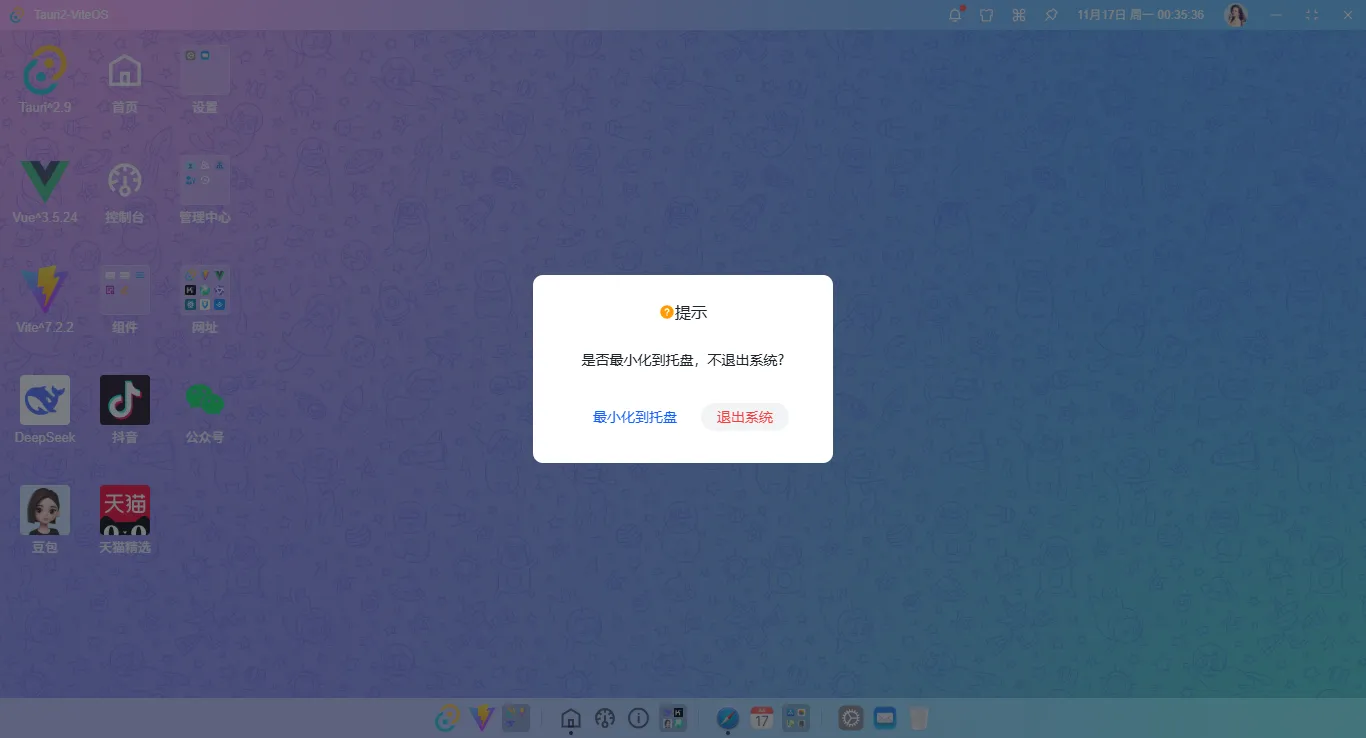Click the 退出系统 button in the dialog

pos(744,417)
